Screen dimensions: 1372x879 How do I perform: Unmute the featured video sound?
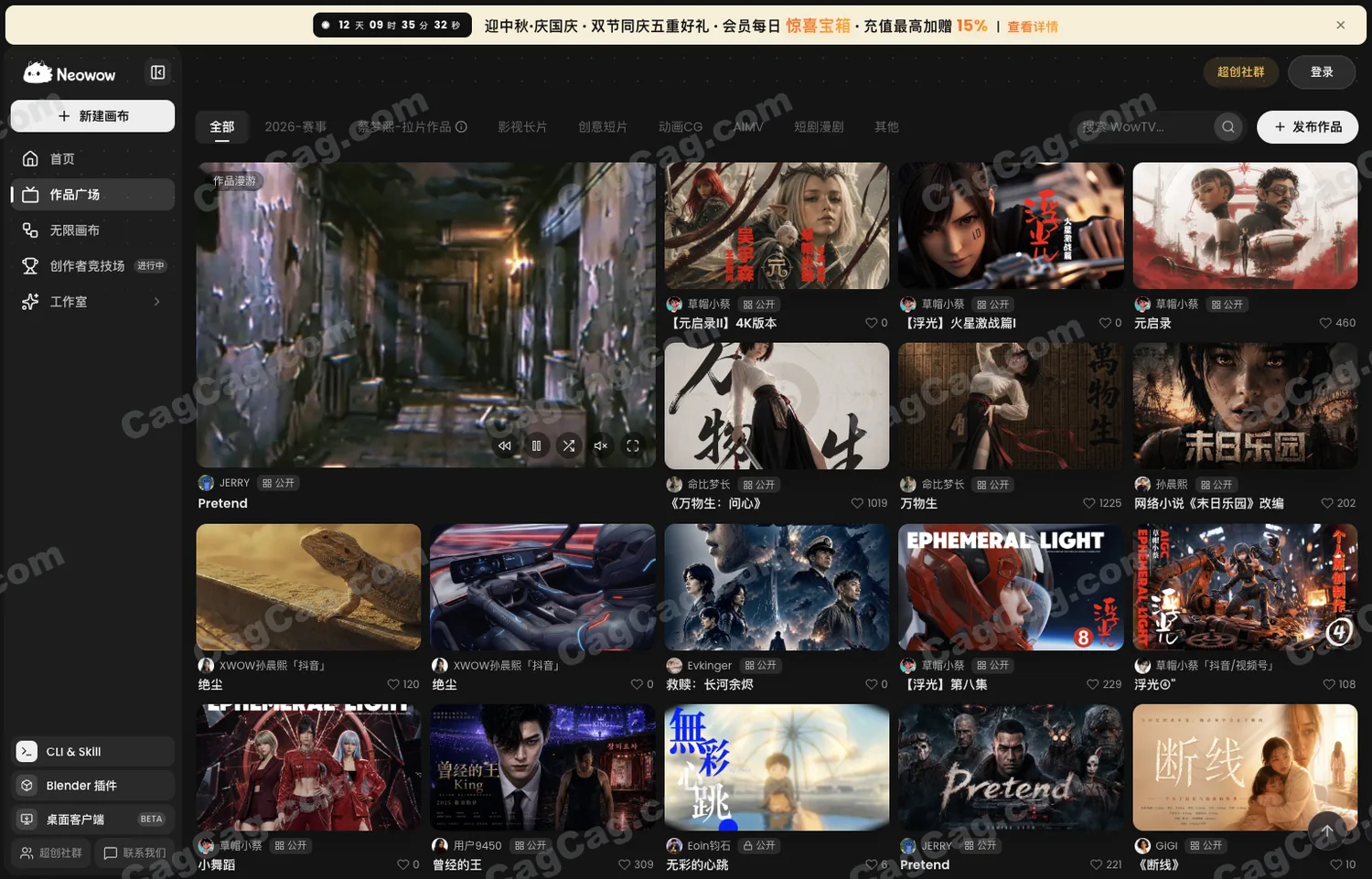click(601, 446)
